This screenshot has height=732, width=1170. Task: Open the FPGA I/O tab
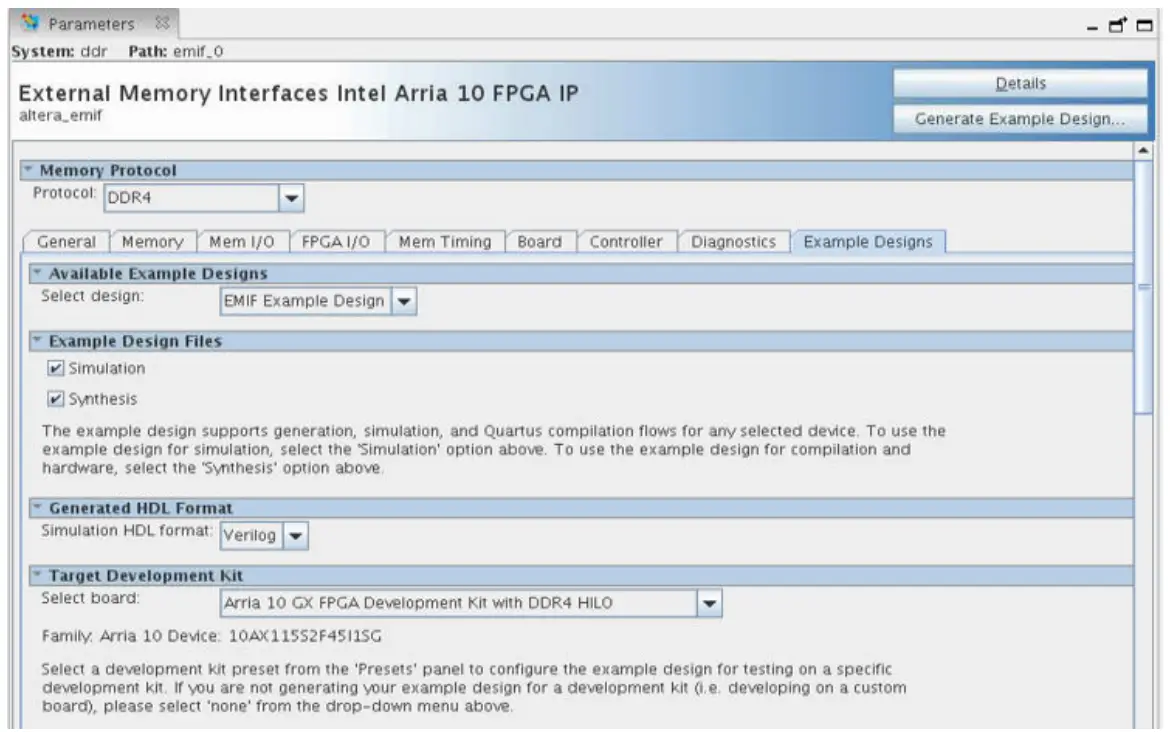coord(336,242)
